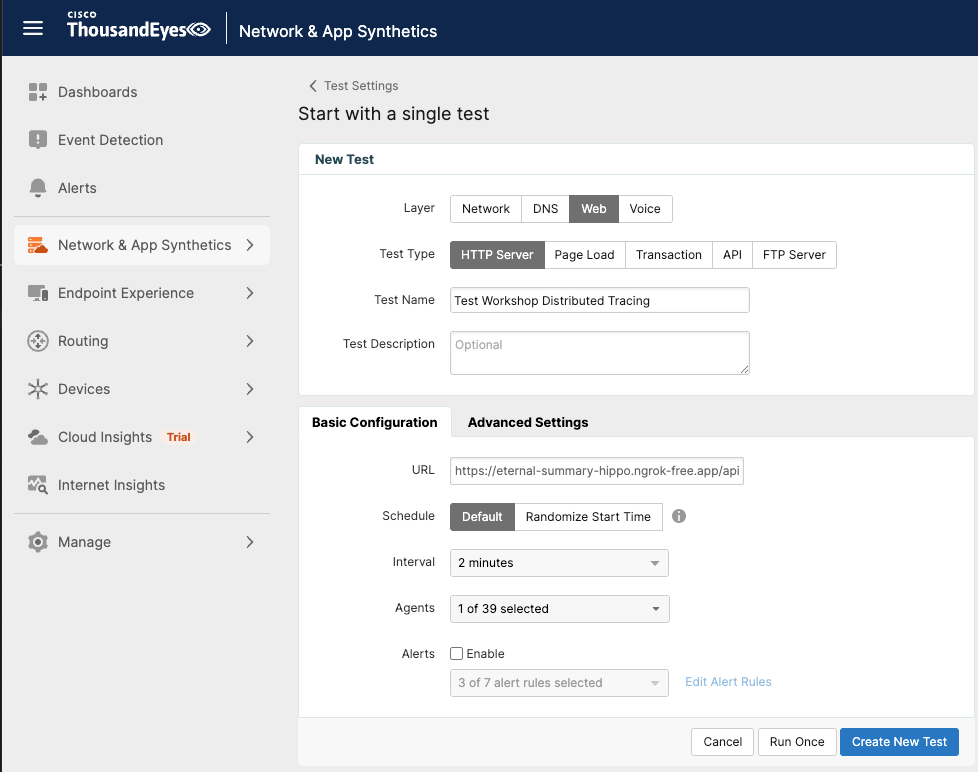978x772 pixels.
Task: Open the alert rules selected dropdown
Action: coord(559,683)
